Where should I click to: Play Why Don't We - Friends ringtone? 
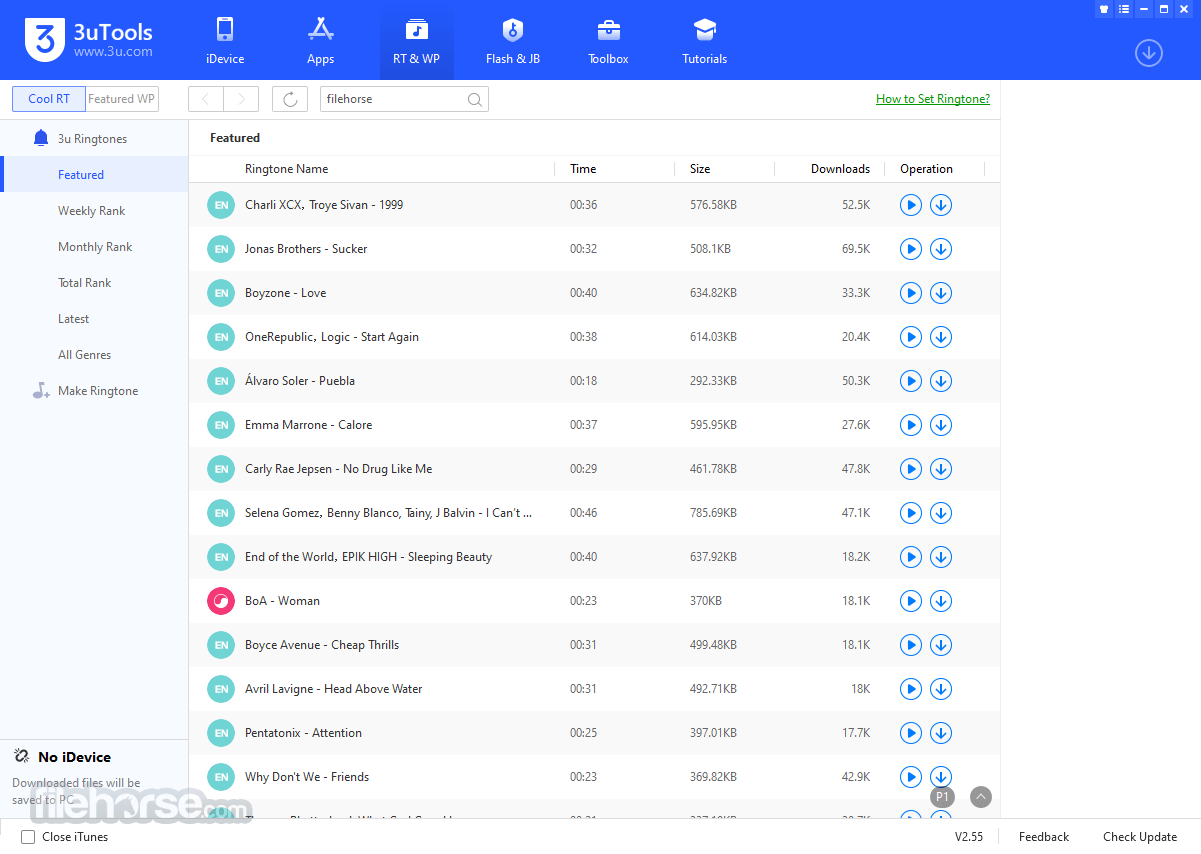pyautogui.click(x=910, y=777)
